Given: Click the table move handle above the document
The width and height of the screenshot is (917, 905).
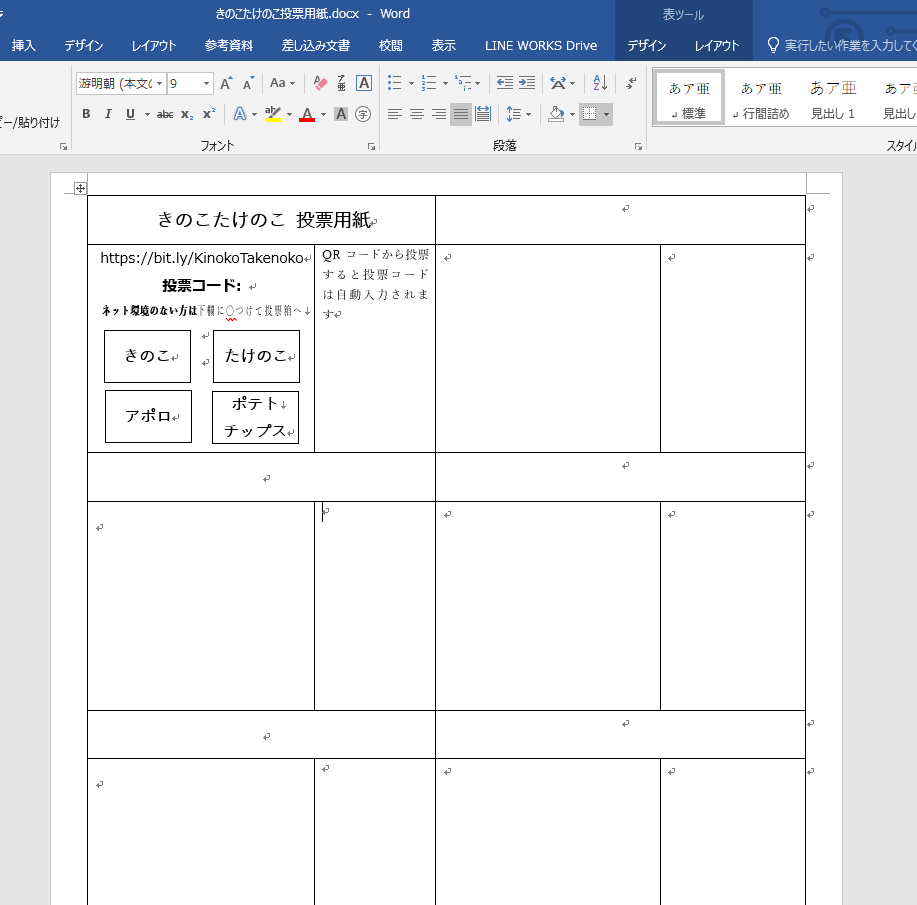Looking at the screenshot, I should [80, 188].
